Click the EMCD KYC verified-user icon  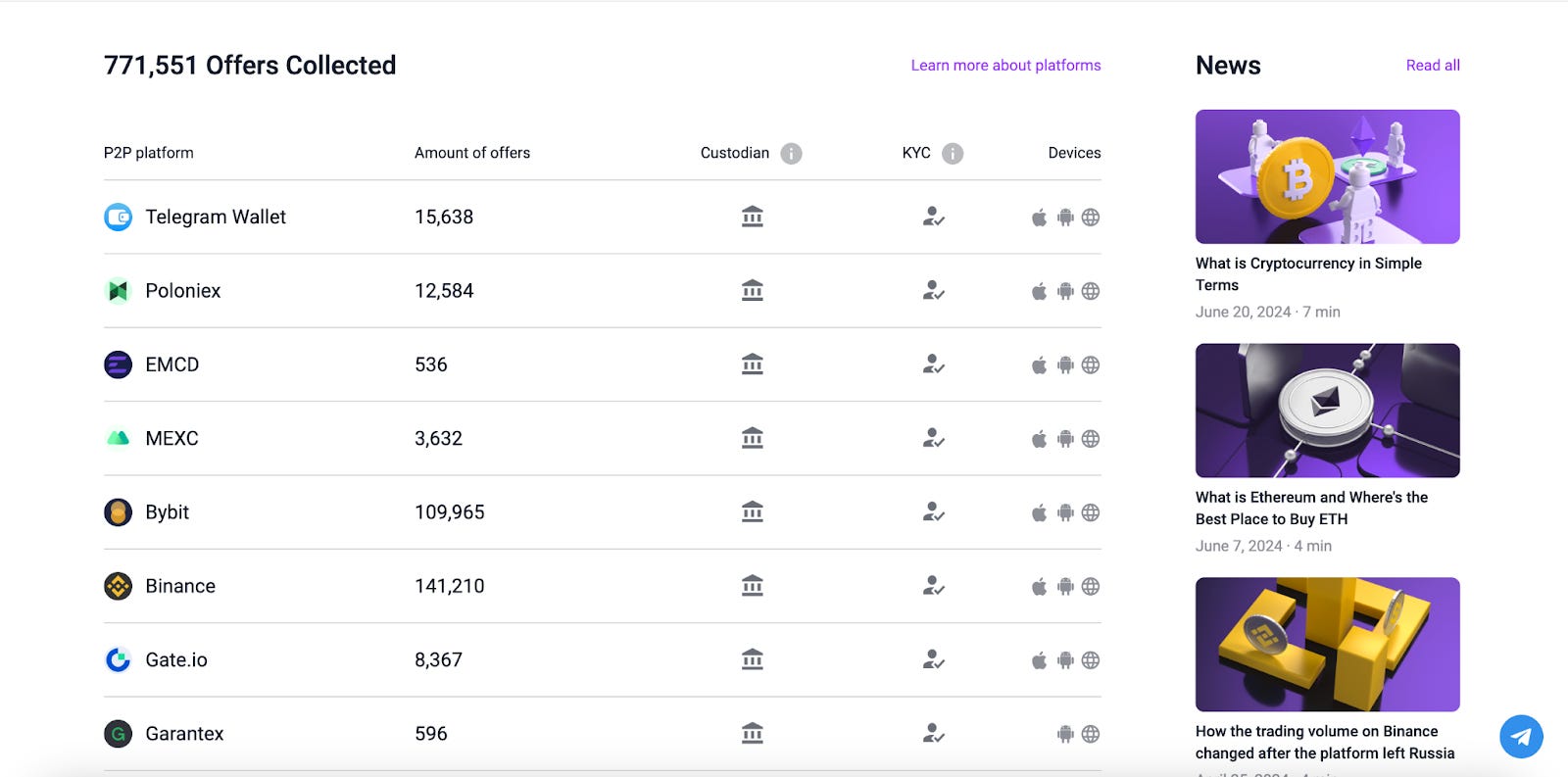point(933,364)
